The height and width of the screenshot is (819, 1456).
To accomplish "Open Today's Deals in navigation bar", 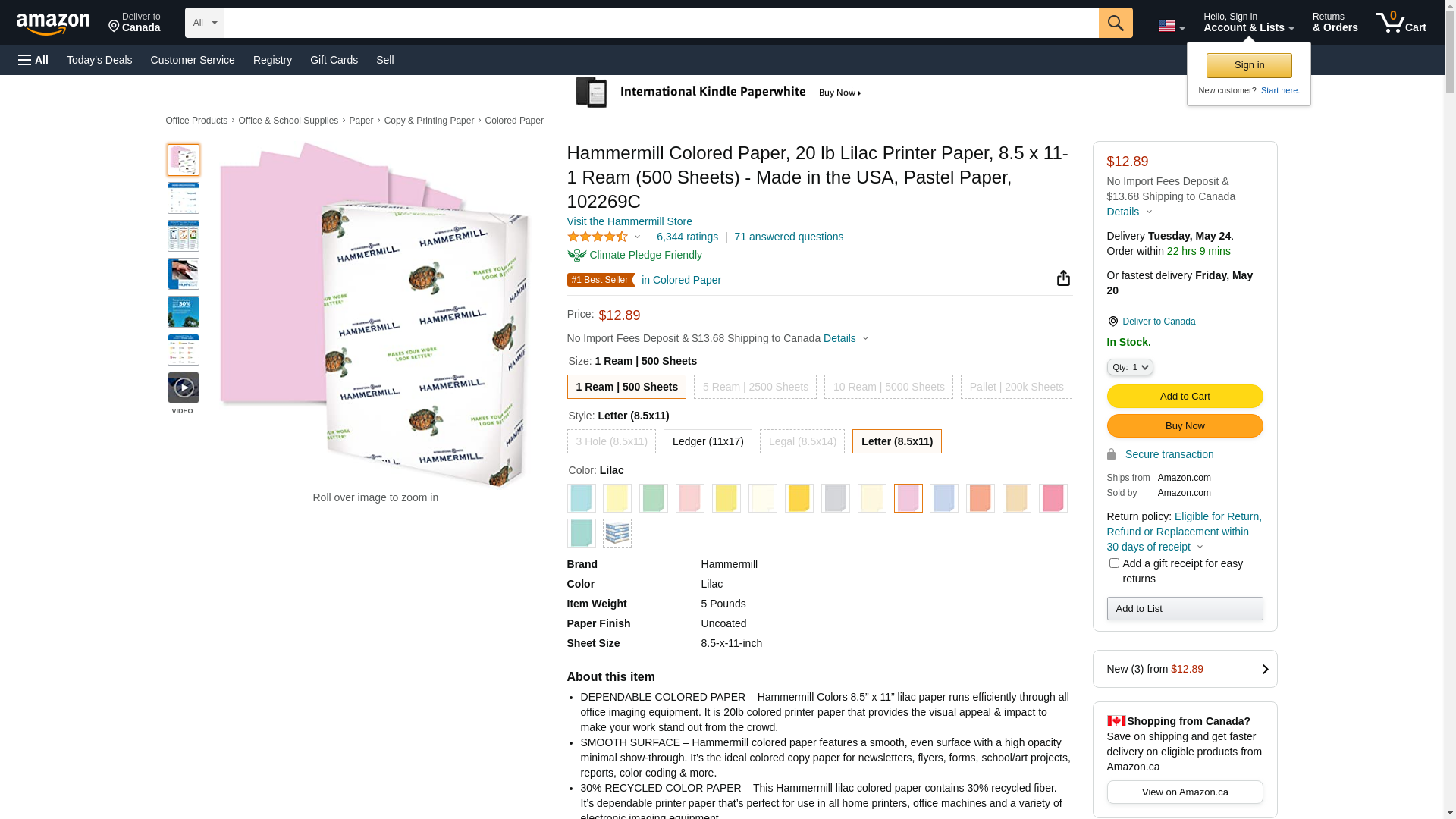I will [99, 60].
